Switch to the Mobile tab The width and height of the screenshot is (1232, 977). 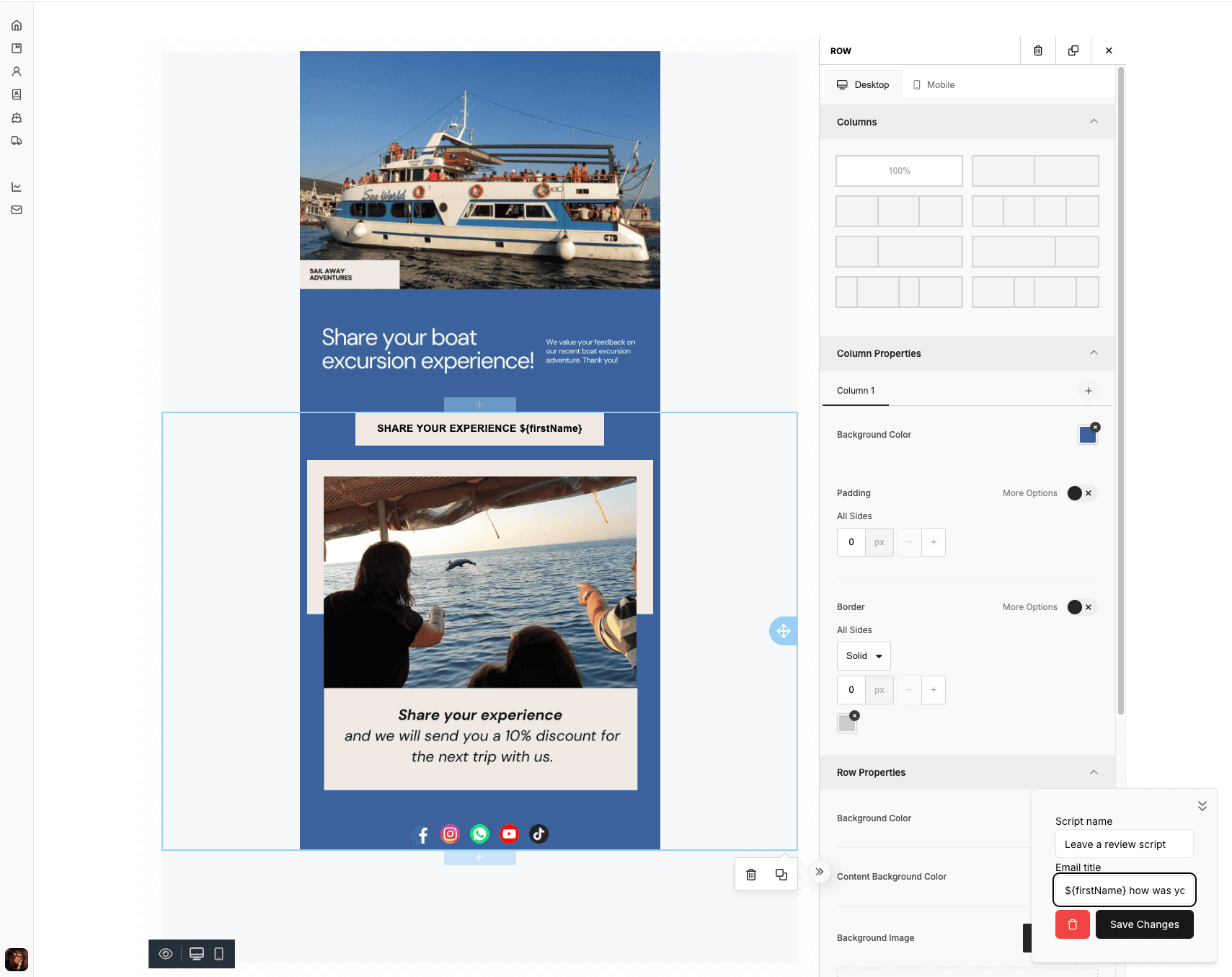coord(934,84)
